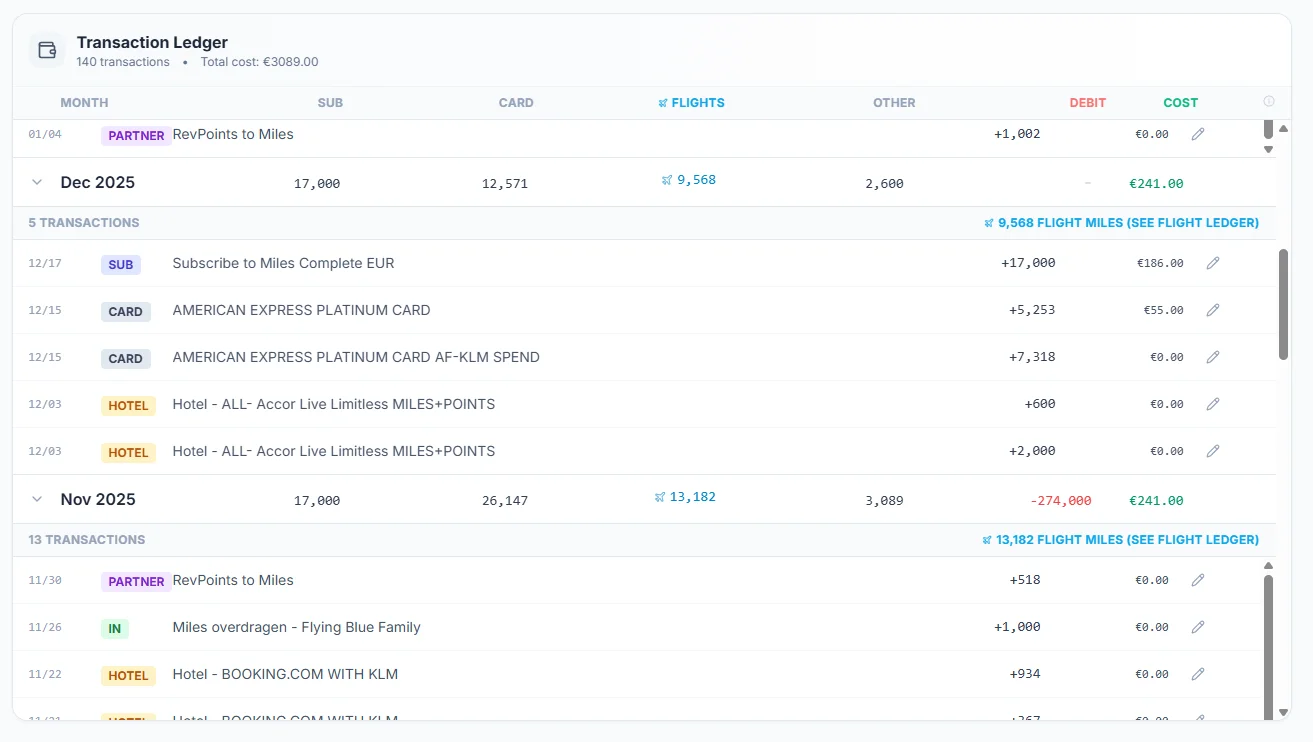Click the Dec 2025 transactions scrollbar thumb
1313x742 pixels.
[x=1284, y=304]
